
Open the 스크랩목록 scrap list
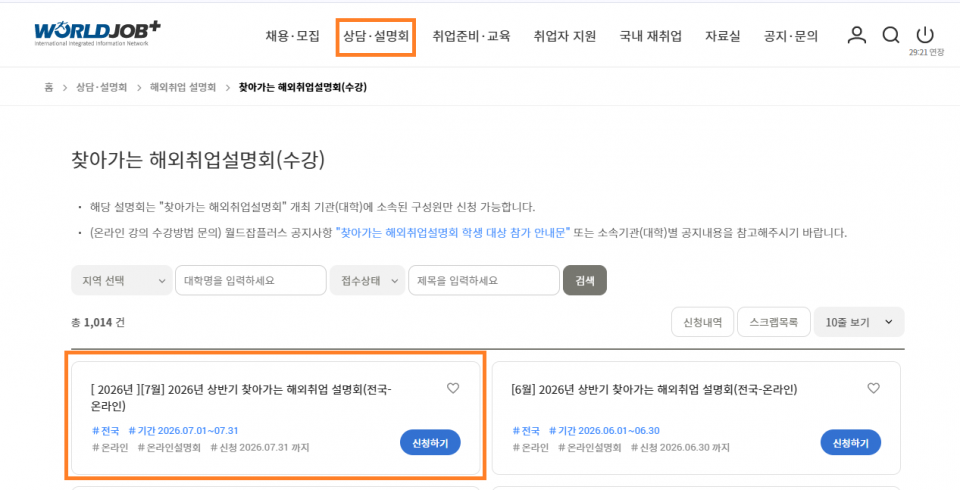[x=774, y=322]
